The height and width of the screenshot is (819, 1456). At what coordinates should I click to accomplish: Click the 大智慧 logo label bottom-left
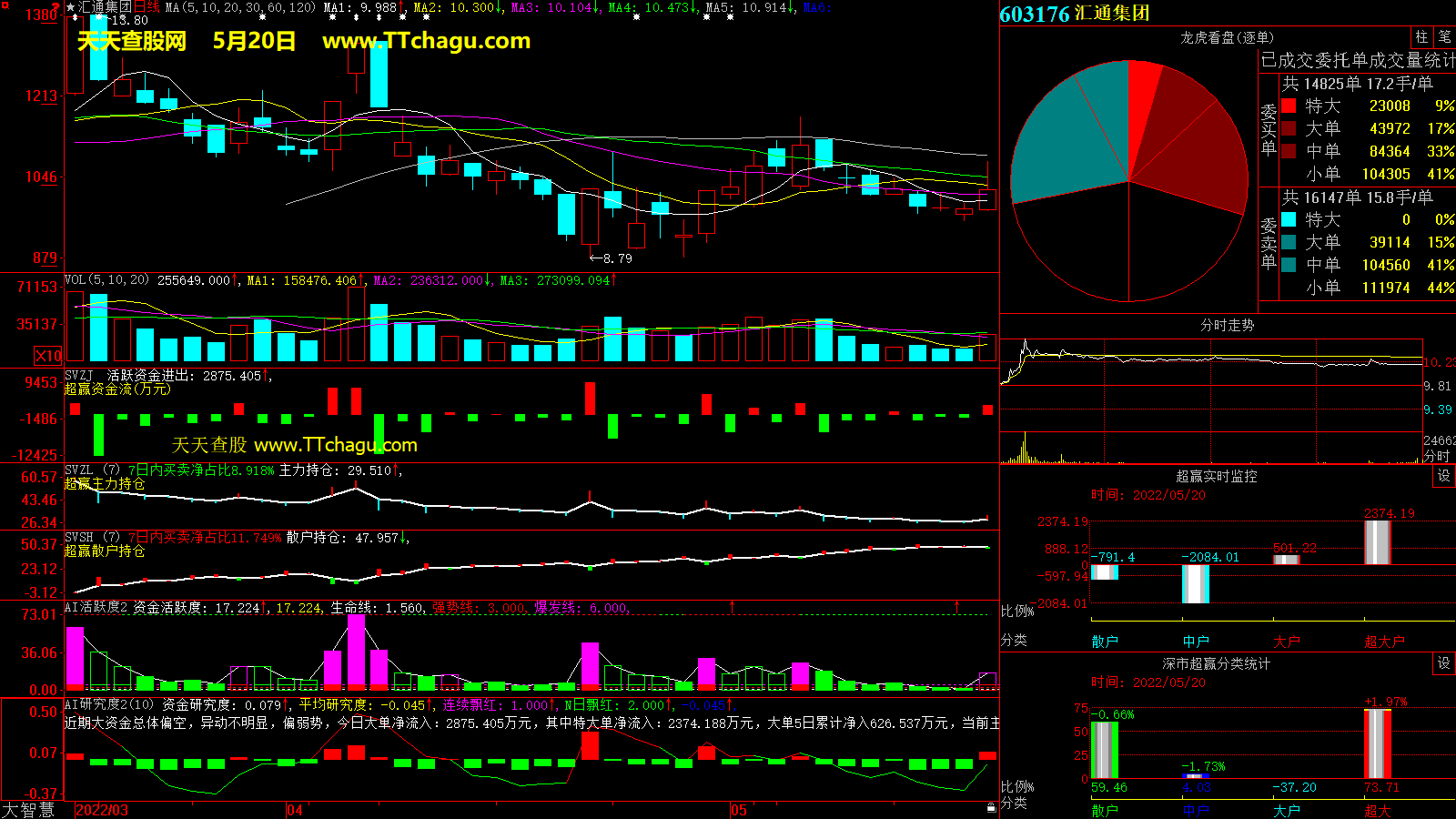tap(28, 810)
